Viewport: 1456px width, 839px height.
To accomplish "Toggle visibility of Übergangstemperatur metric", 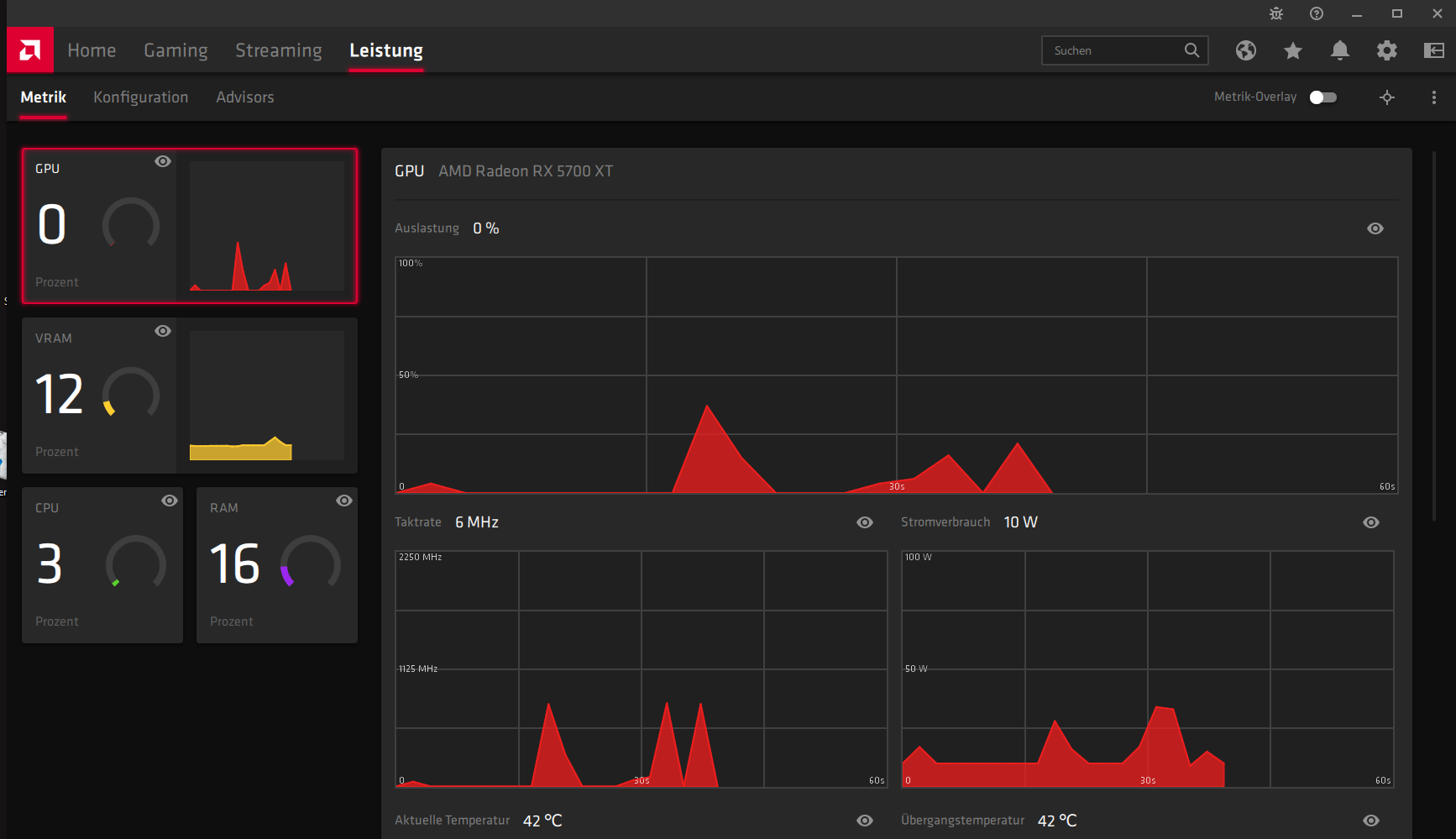I will 1371,821.
